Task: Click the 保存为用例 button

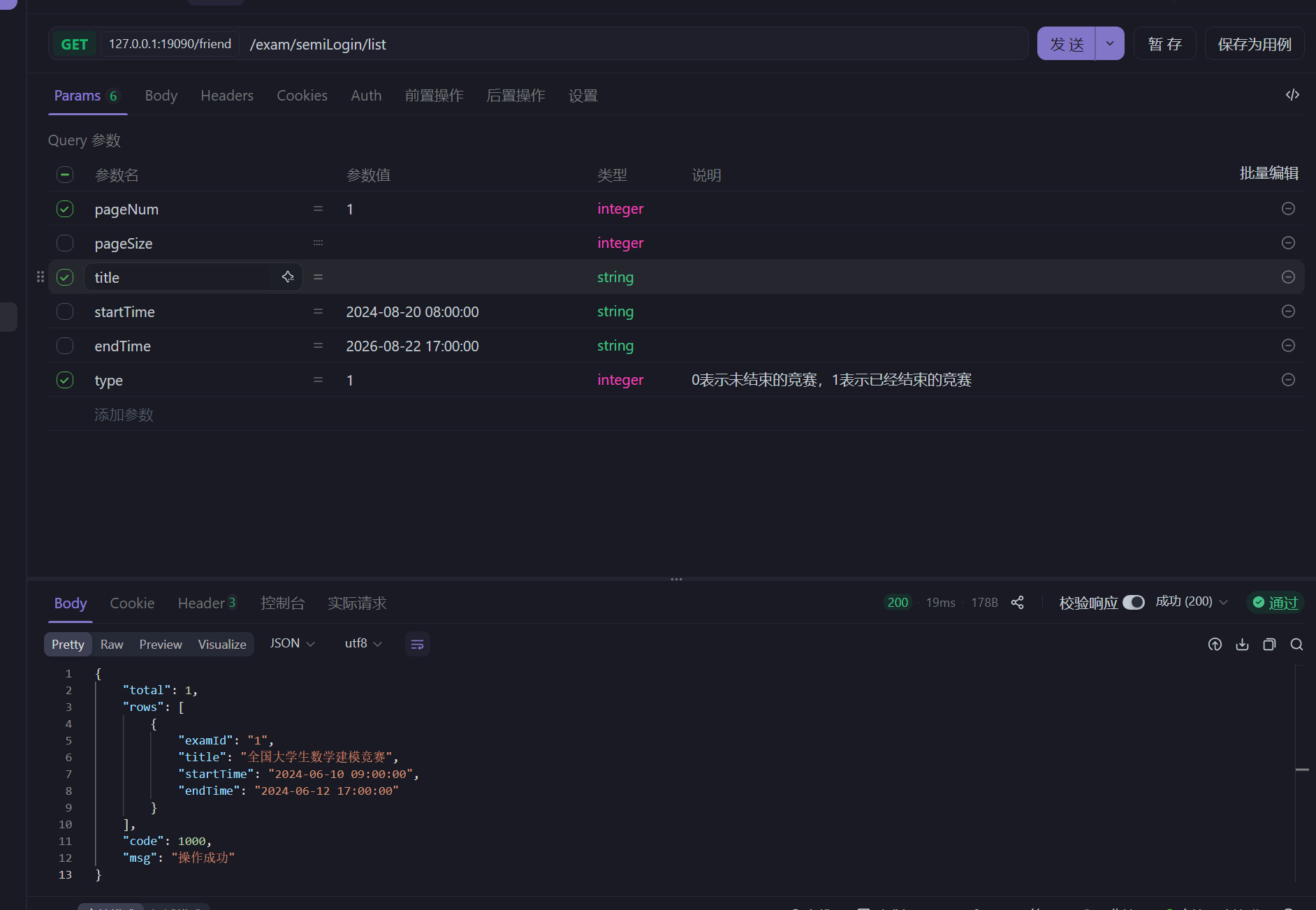Action: click(1255, 43)
